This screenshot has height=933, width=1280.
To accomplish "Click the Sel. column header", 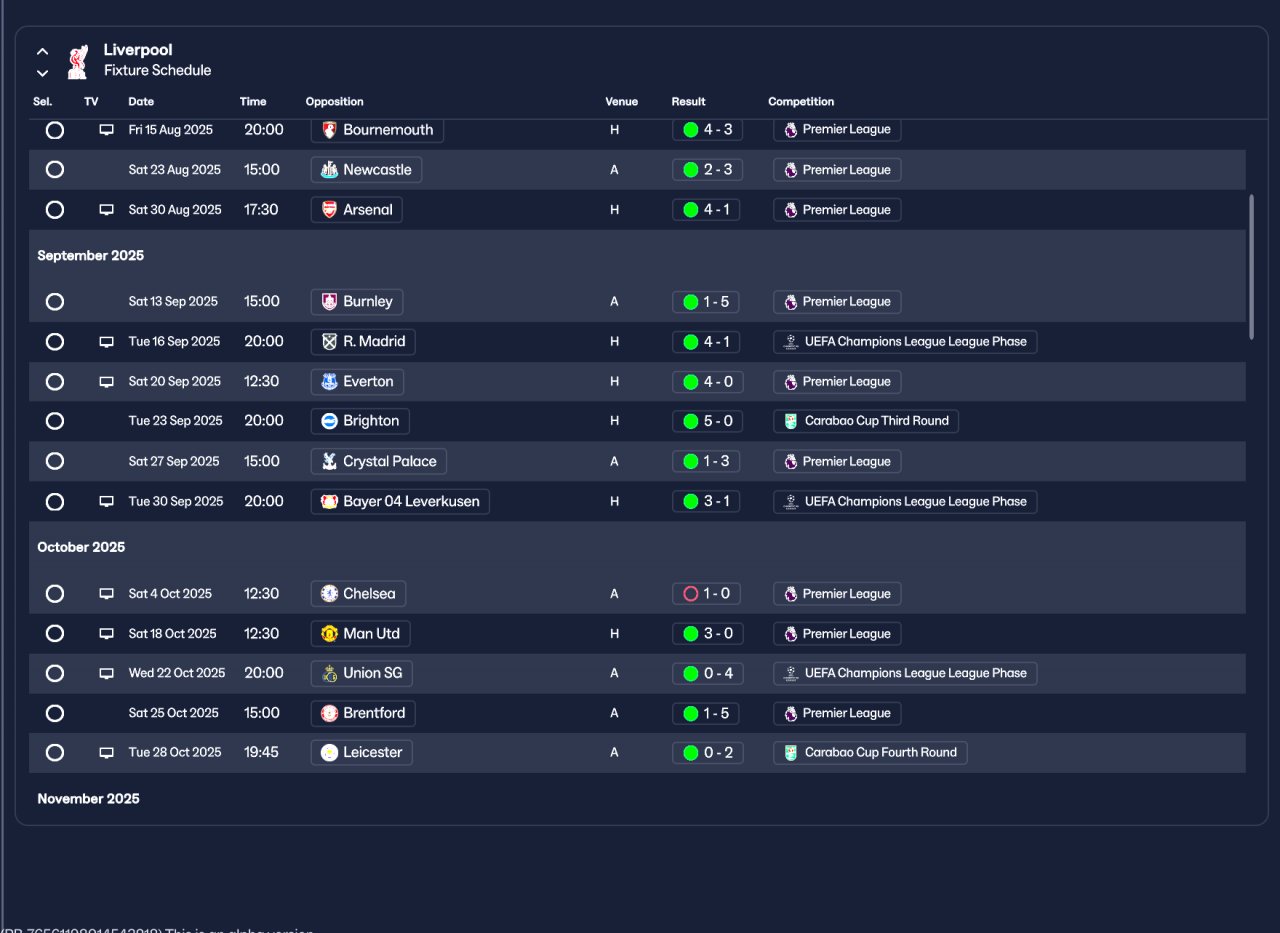I will [43, 102].
